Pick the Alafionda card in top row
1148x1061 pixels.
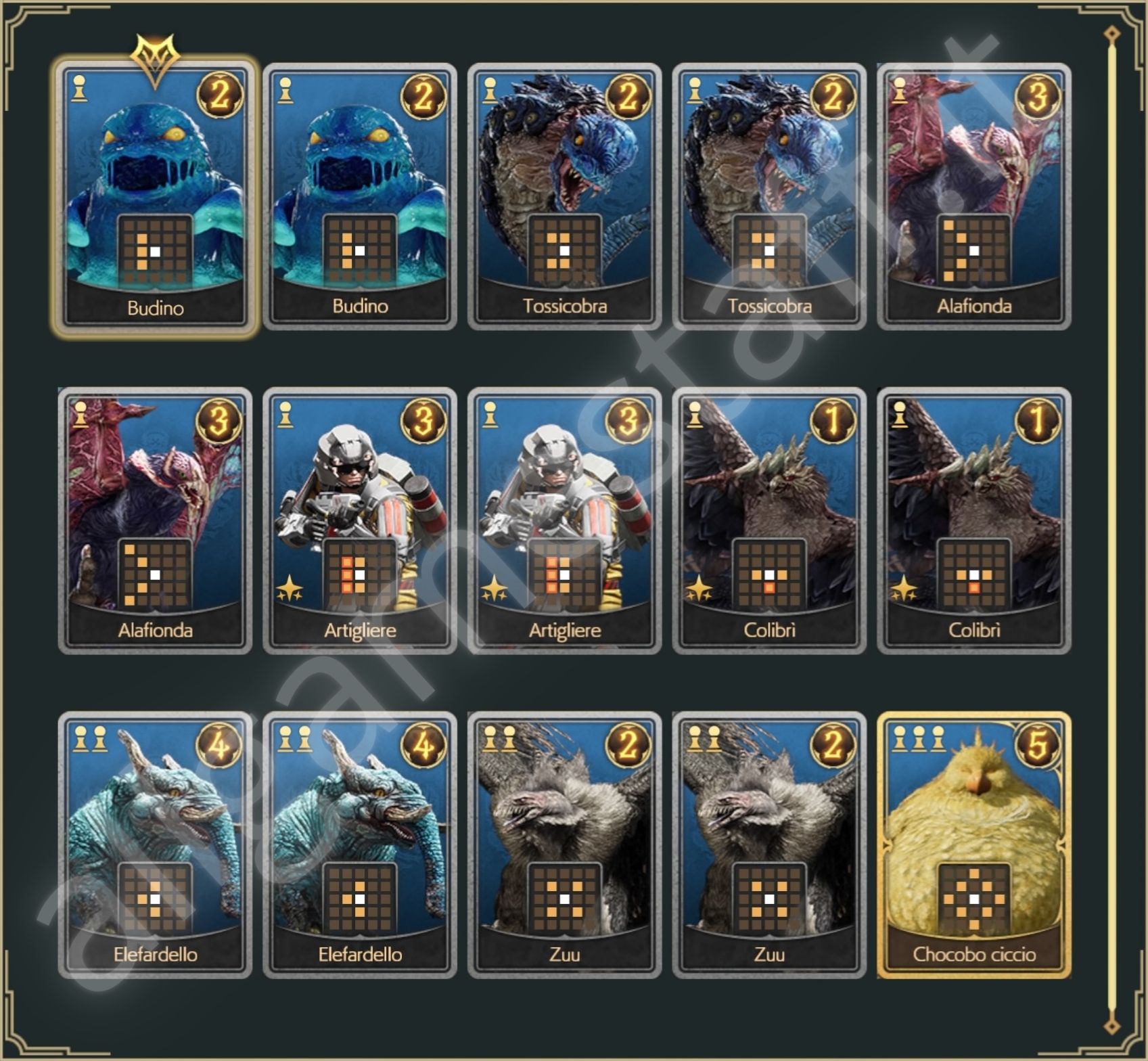[973, 197]
